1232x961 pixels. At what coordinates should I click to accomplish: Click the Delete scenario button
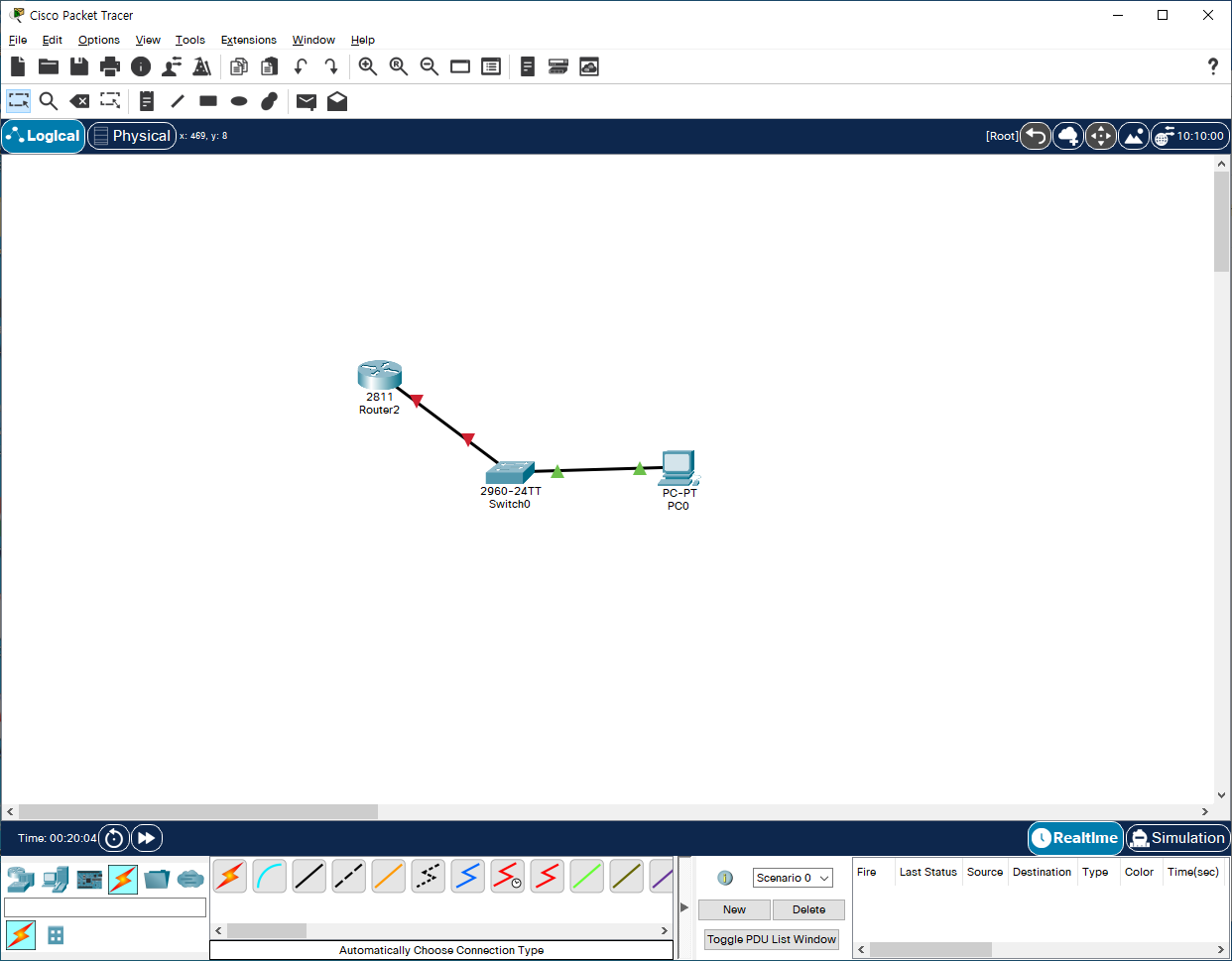808,909
